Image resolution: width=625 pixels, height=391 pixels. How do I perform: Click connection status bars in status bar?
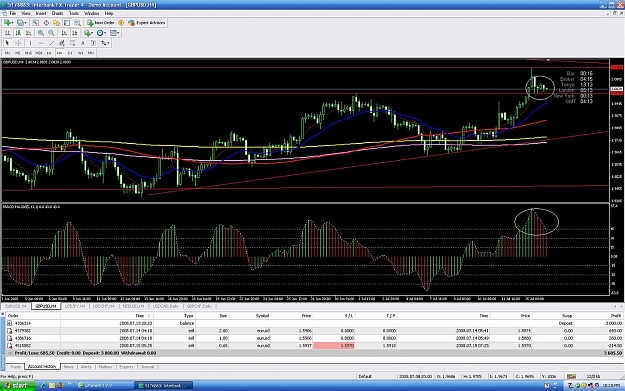point(572,376)
